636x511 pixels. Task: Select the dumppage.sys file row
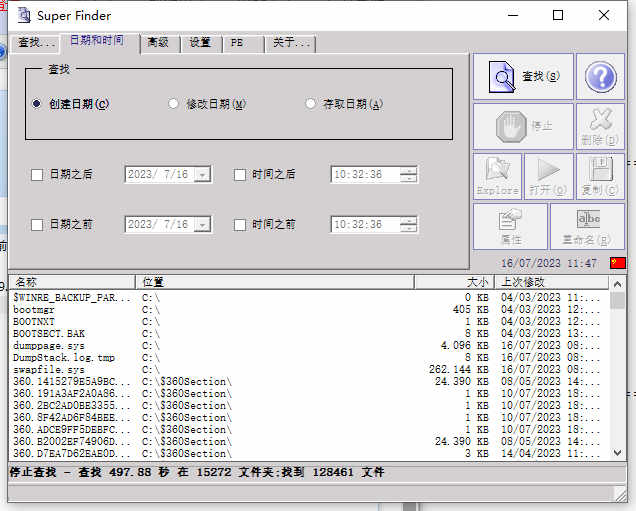pos(309,346)
